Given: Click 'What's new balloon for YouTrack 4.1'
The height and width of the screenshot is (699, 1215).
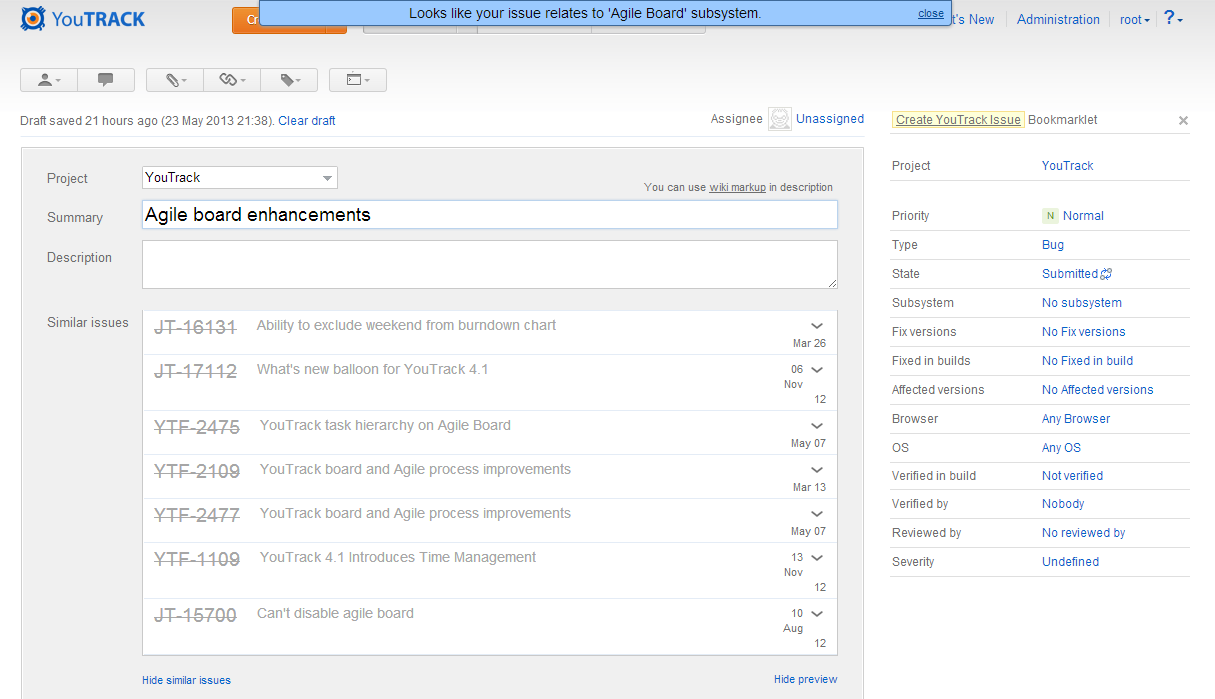Looking at the screenshot, I should coord(373,369).
